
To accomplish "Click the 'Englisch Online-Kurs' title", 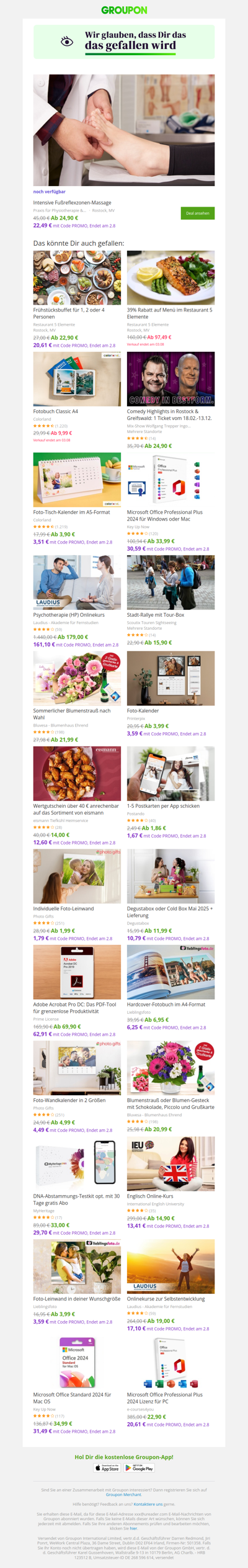I will pyautogui.click(x=150, y=1196).
